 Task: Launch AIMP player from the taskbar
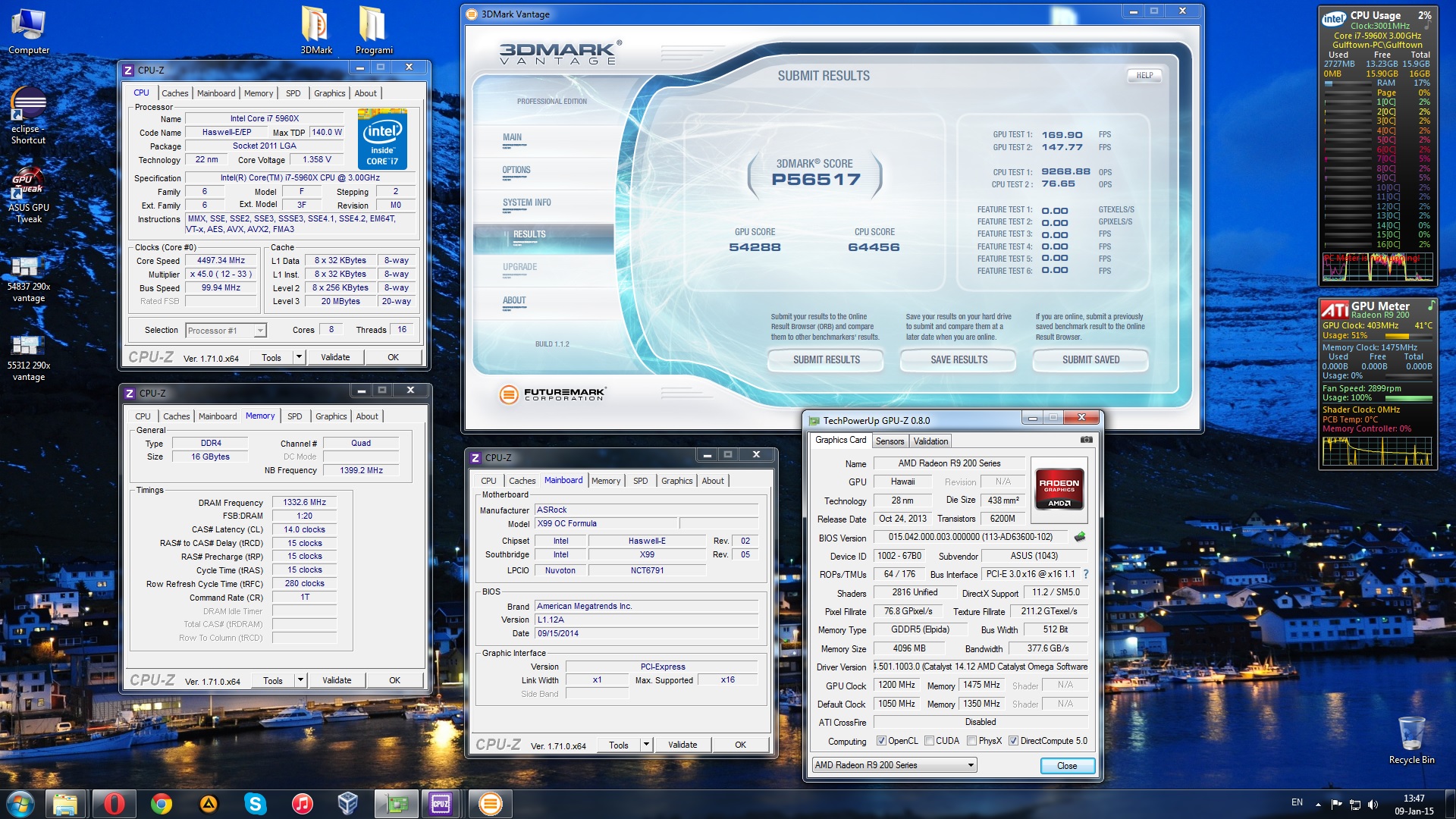point(209,803)
